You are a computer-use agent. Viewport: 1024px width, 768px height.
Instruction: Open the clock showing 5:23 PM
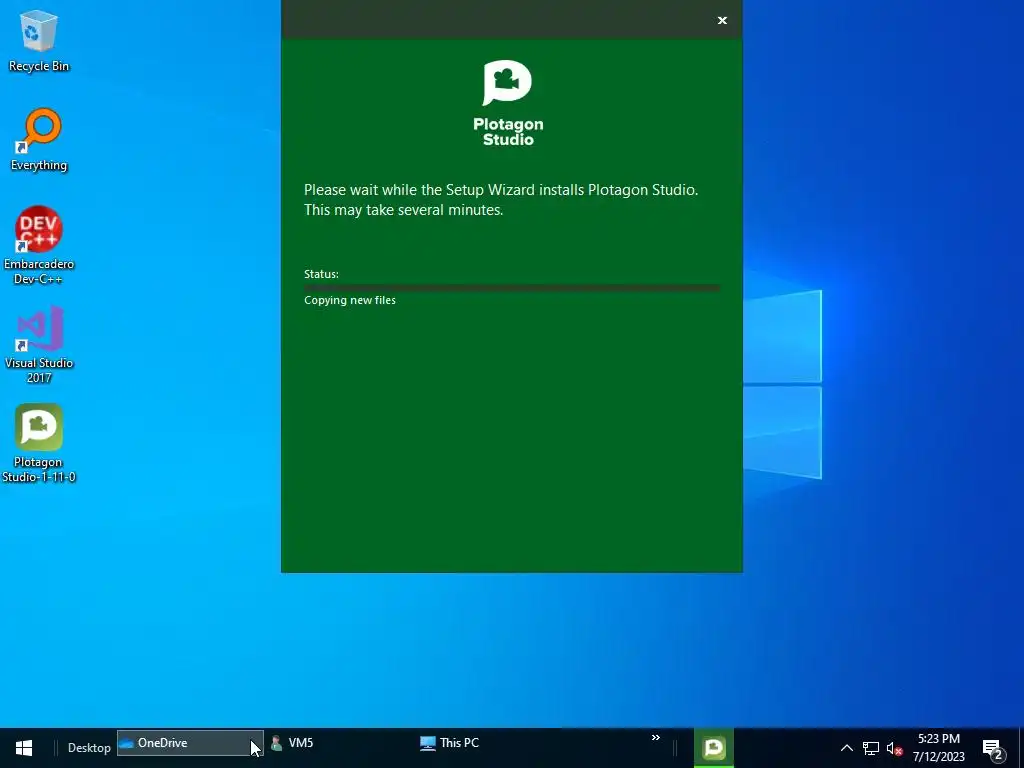click(x=938, y=748)
